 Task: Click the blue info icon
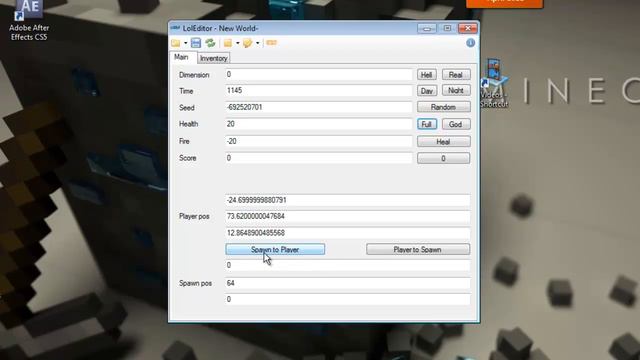470,43
